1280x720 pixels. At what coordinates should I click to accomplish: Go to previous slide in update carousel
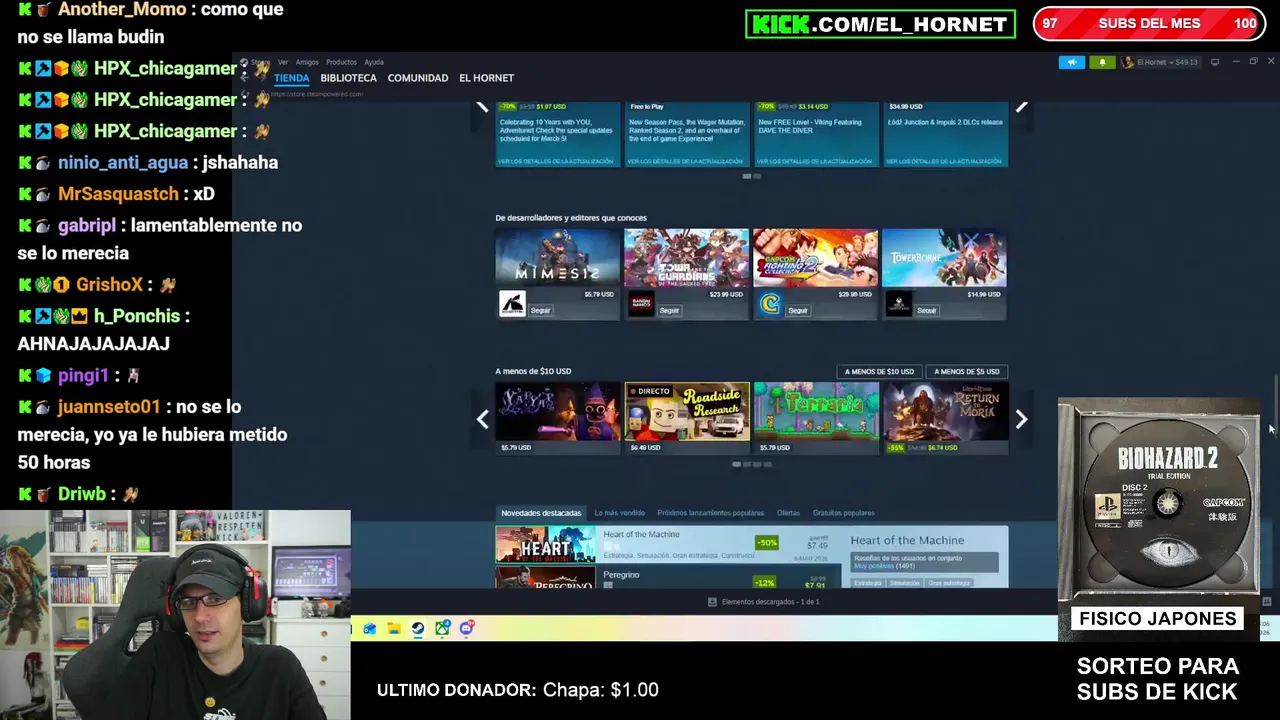(482, 106)
